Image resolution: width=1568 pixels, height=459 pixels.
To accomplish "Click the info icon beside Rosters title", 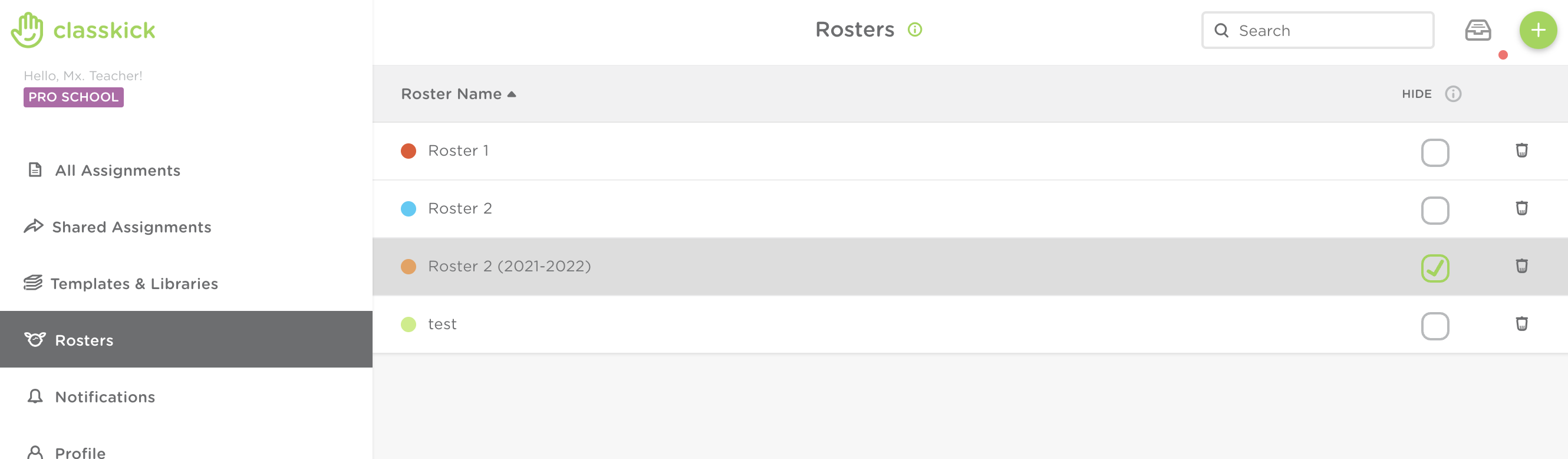I will coord(914,29).
